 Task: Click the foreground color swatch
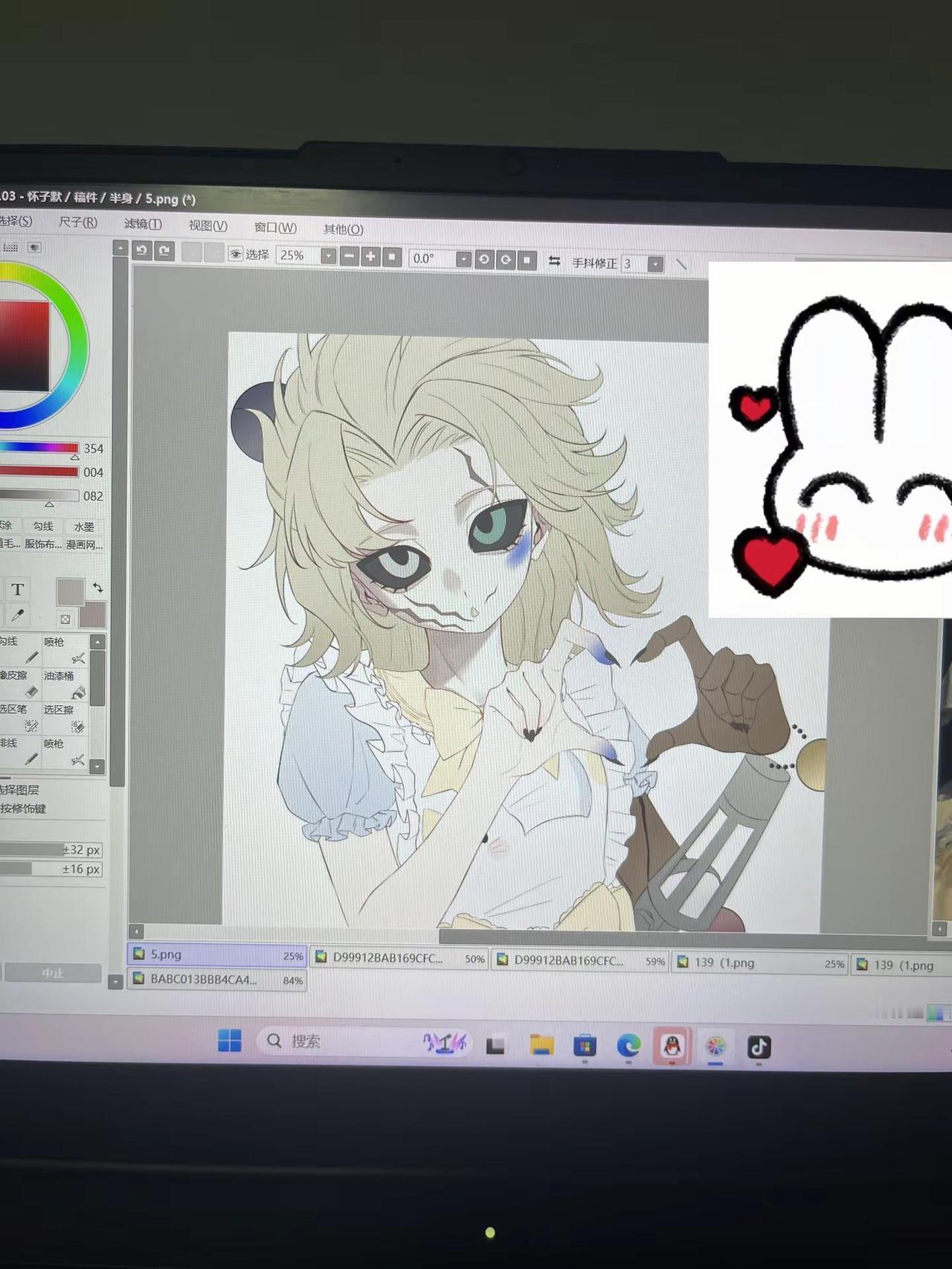click(70, 591)
